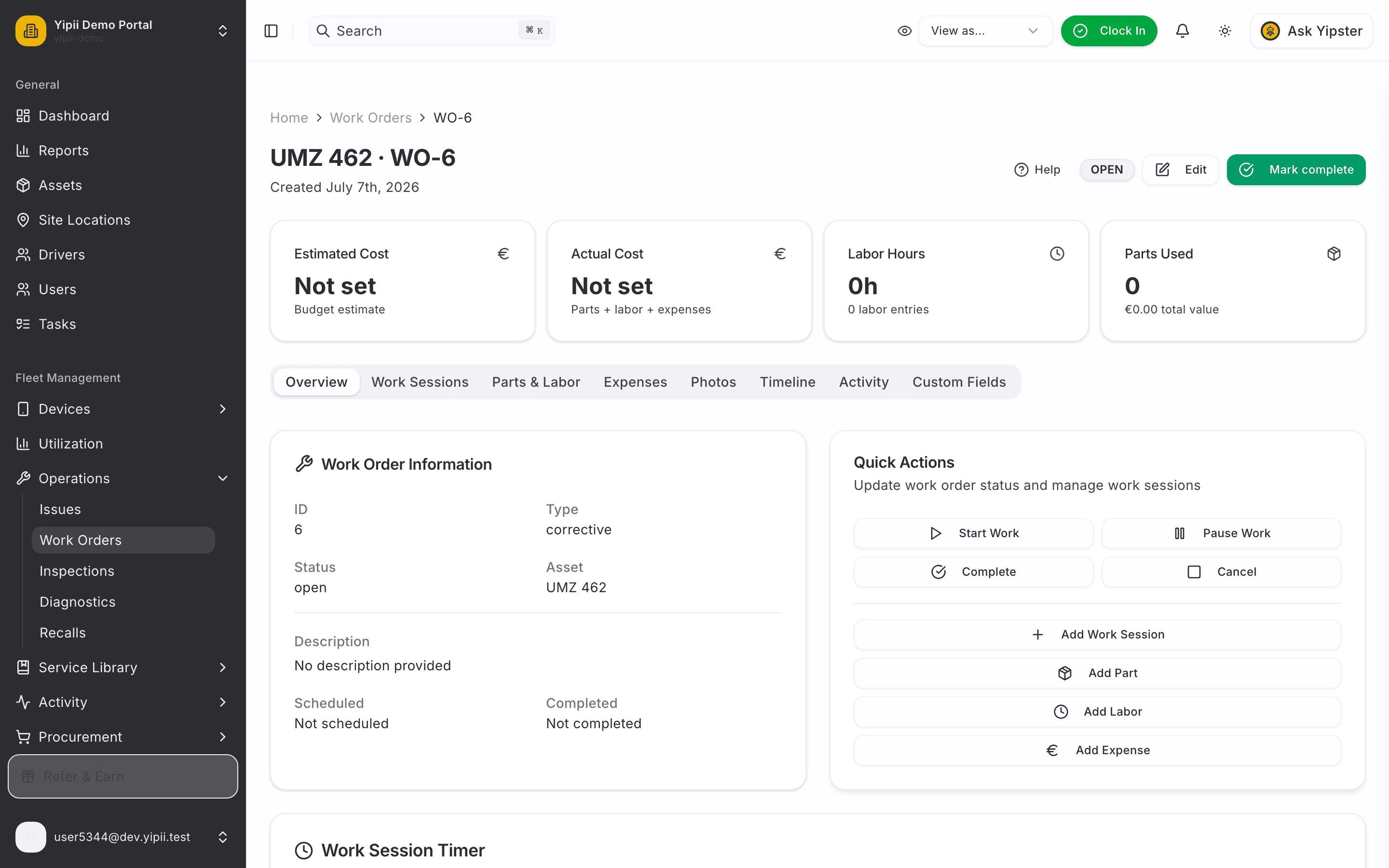Click the view-as eye icon
Viewport: 1389px width, 868px height.
coord(905,31)
